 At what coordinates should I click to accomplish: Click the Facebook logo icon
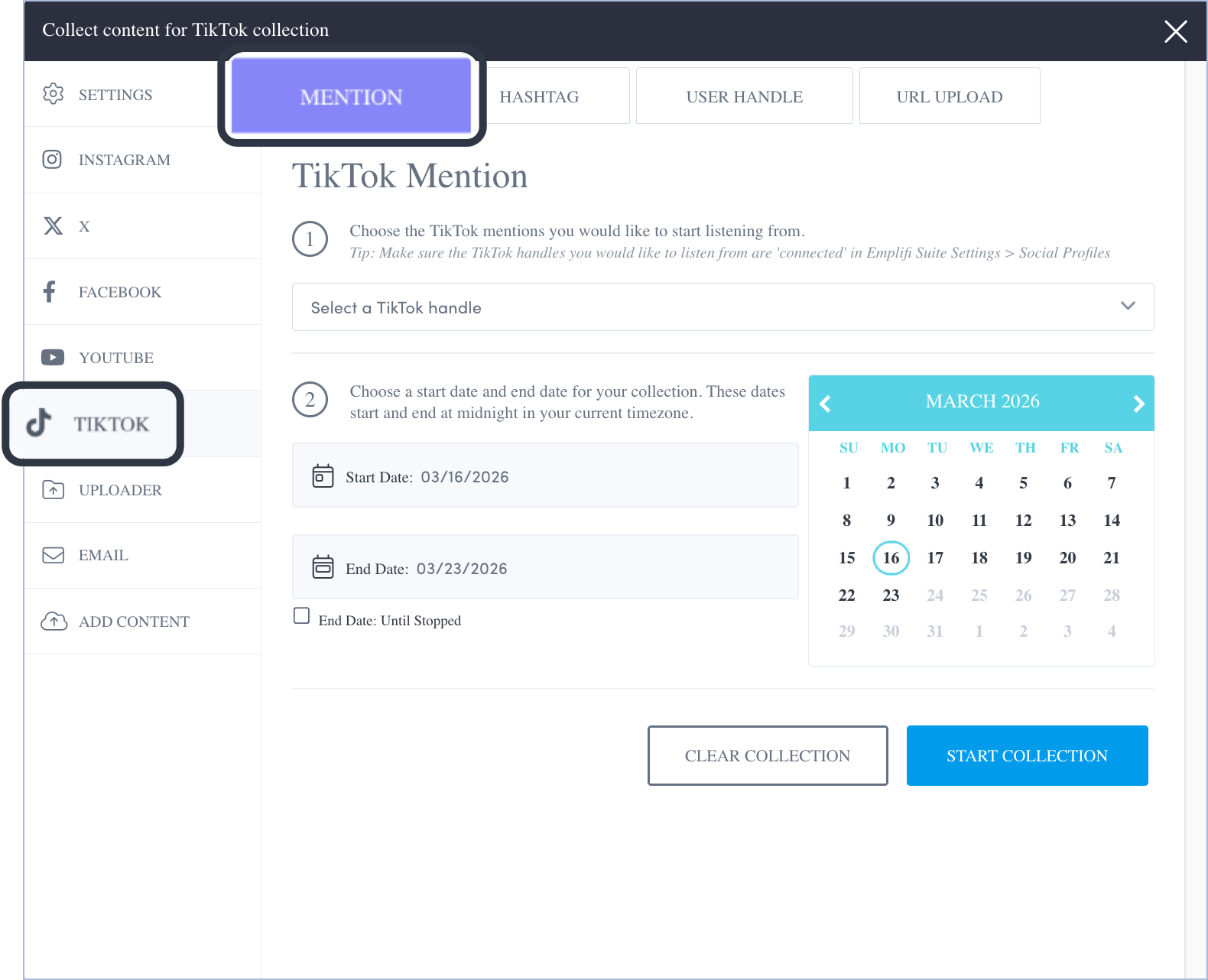(x=50, y=292)
